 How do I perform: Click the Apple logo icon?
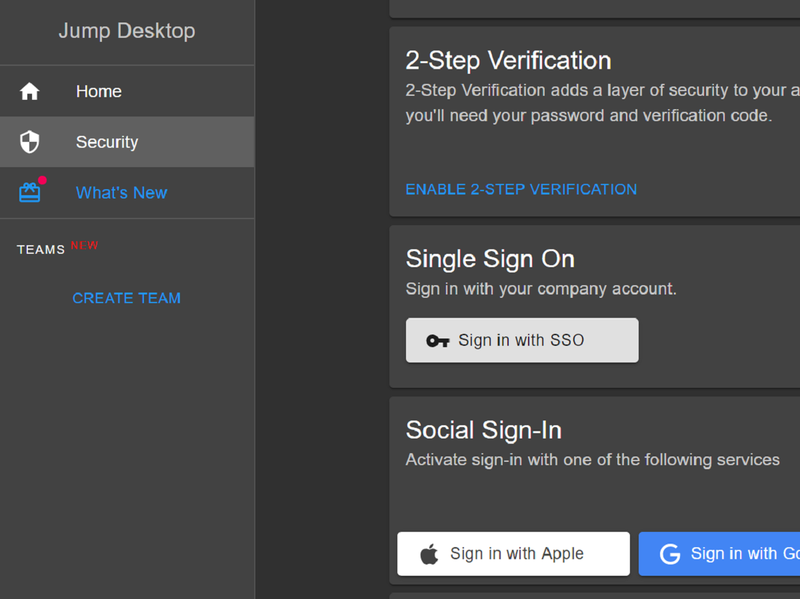point(429,554)
